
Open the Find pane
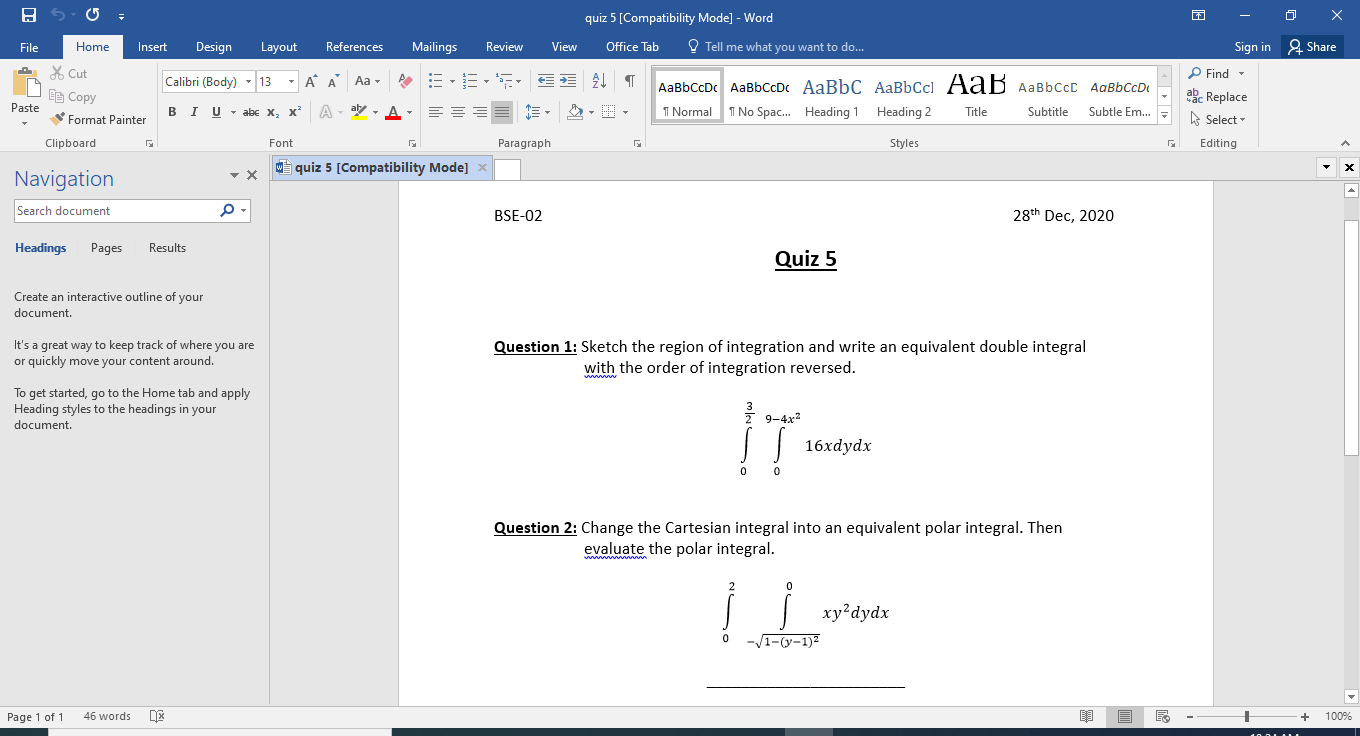click(1213, 73)
